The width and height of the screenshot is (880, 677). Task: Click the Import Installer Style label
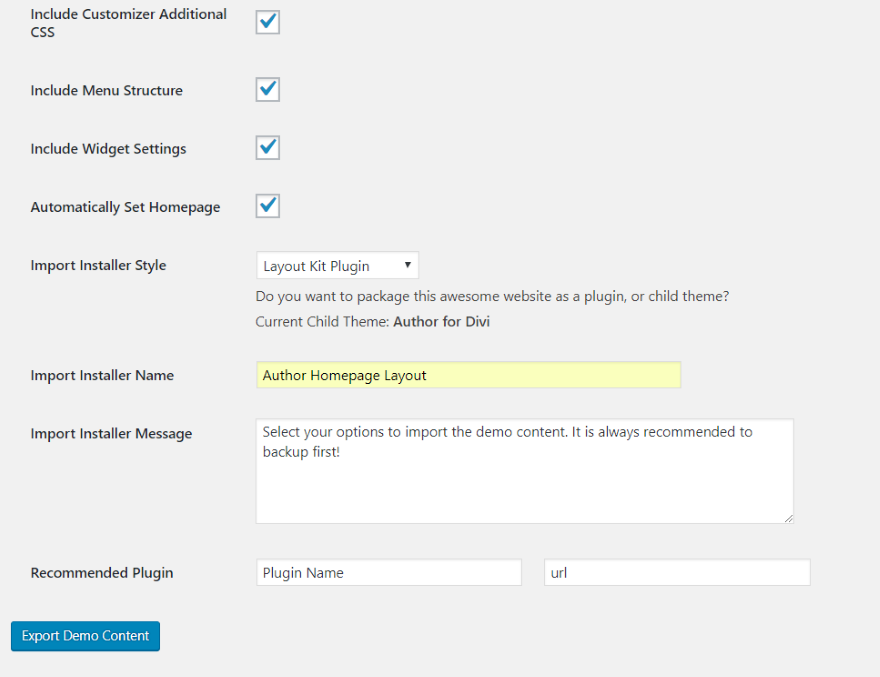coord(98,265)
